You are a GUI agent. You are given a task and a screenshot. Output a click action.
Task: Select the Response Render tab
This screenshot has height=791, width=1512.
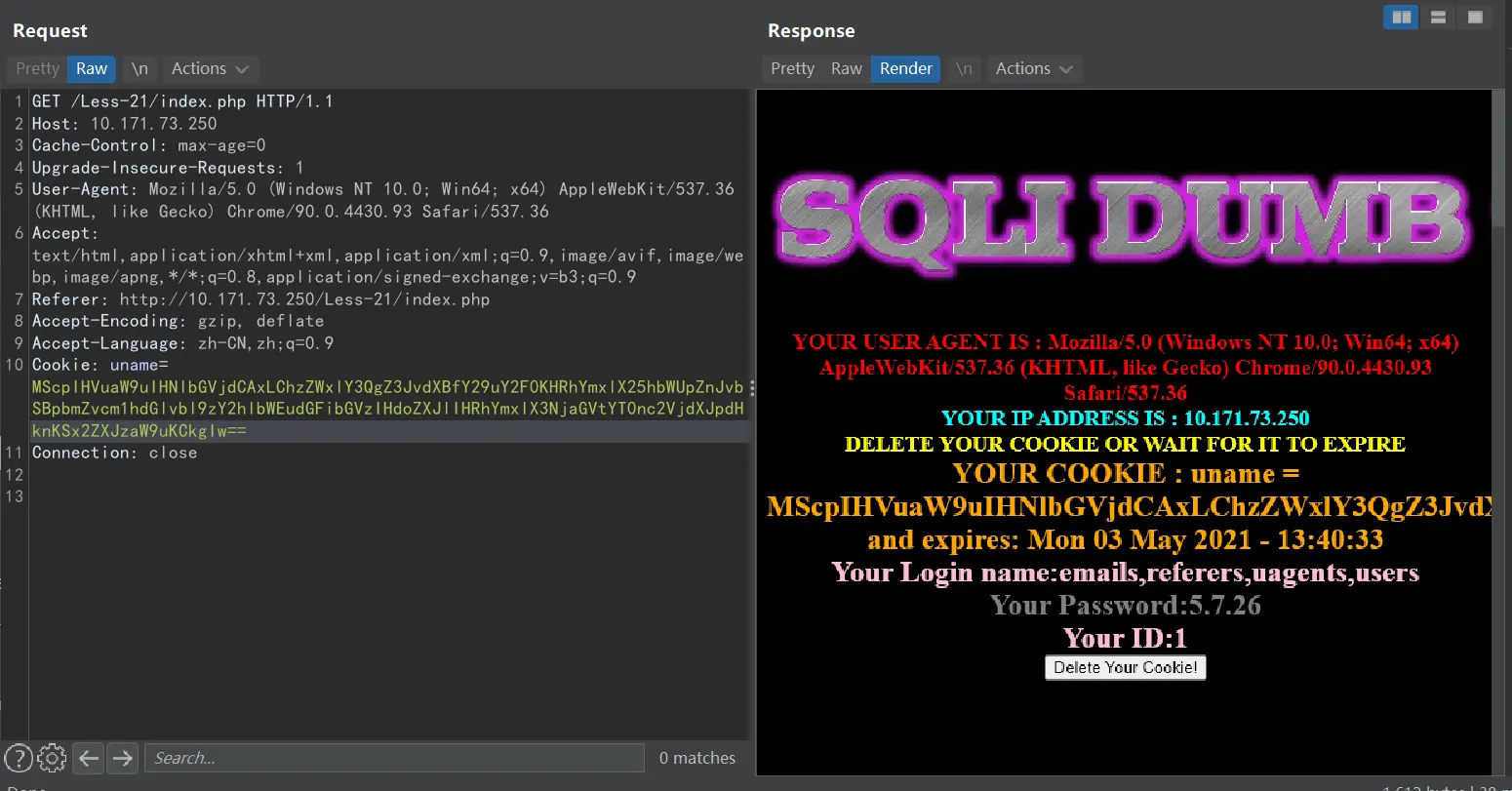pos(905,68)
